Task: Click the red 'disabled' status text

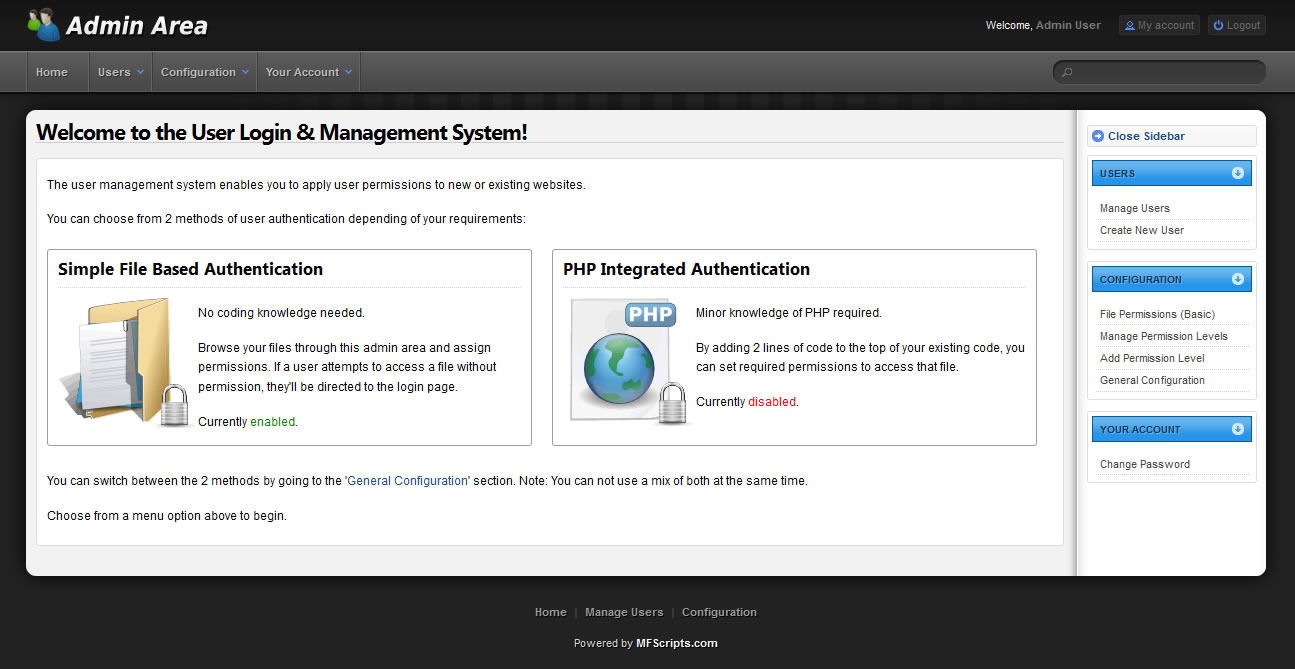Action: click(772, 402)
